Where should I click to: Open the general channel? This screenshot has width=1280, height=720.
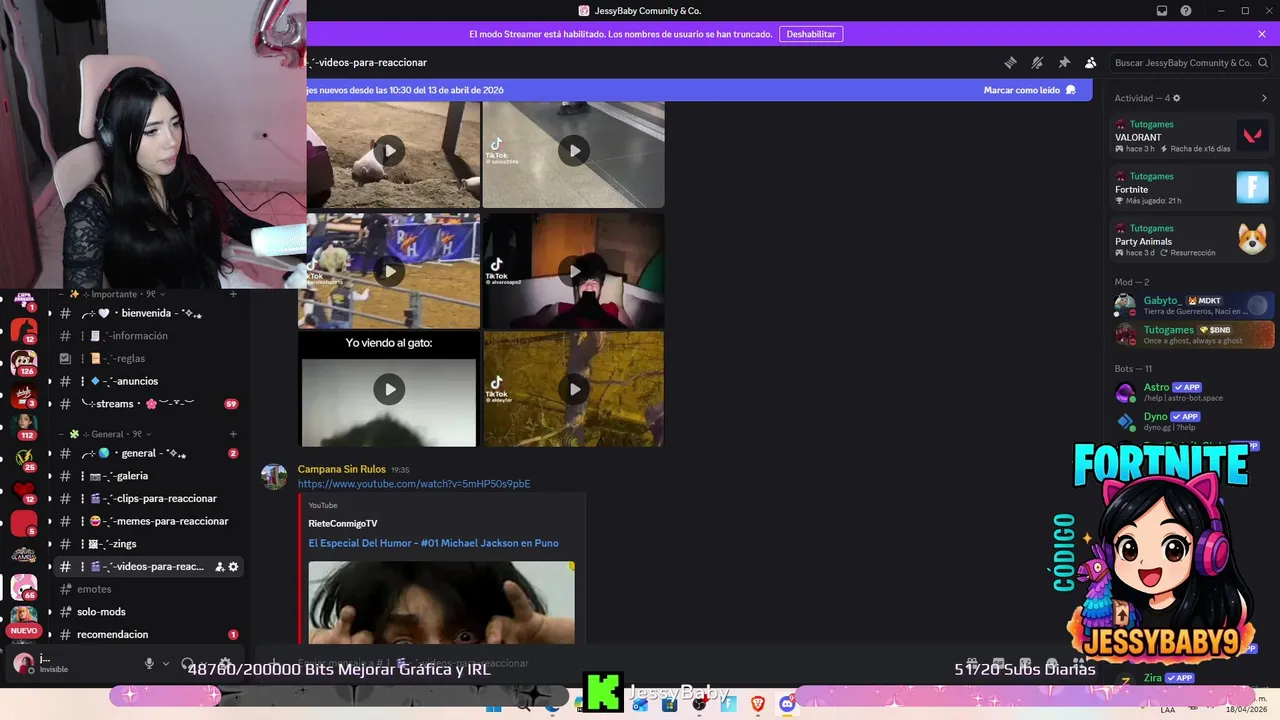click(x=148, y=453)
